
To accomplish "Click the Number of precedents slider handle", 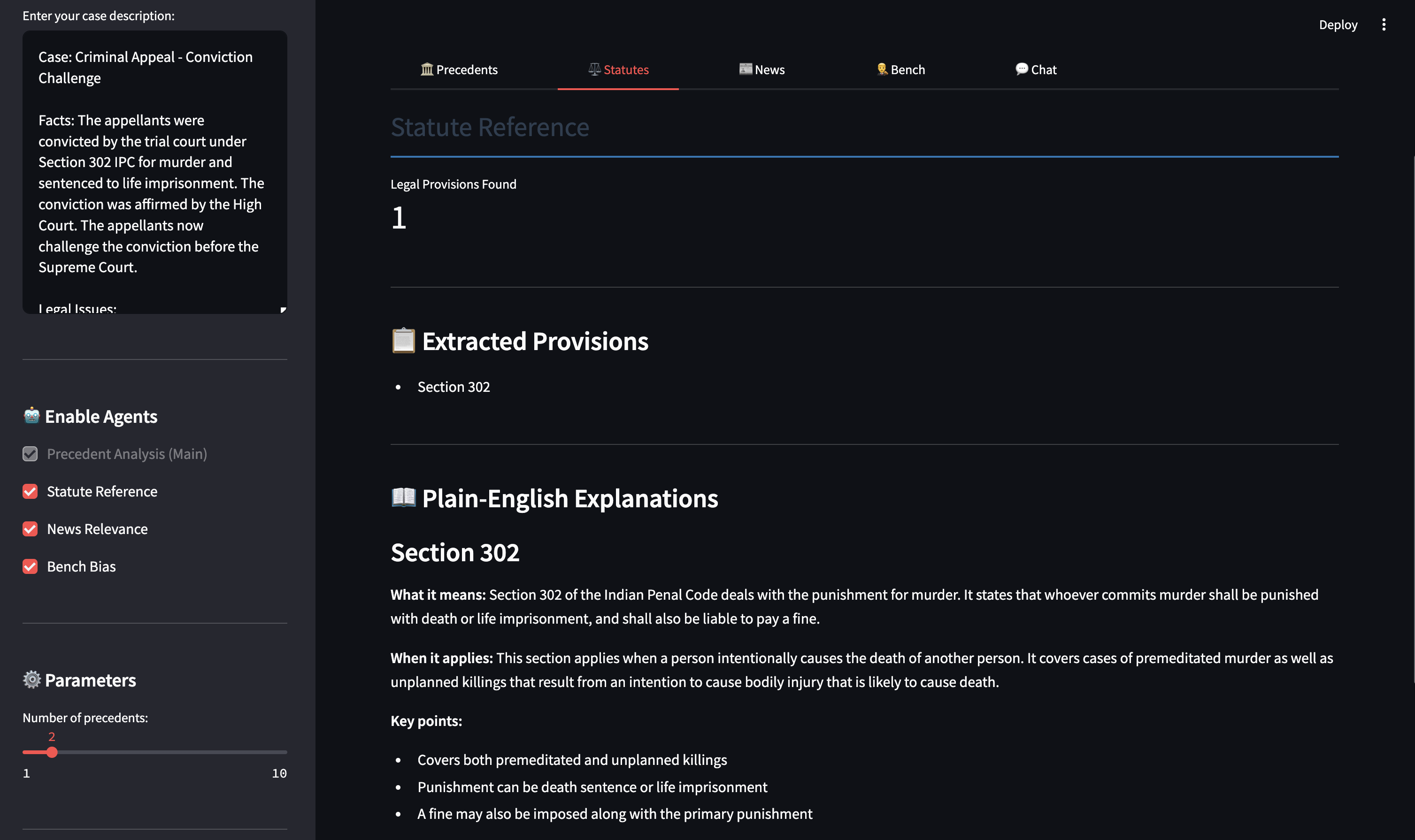I will coord(52,752).
